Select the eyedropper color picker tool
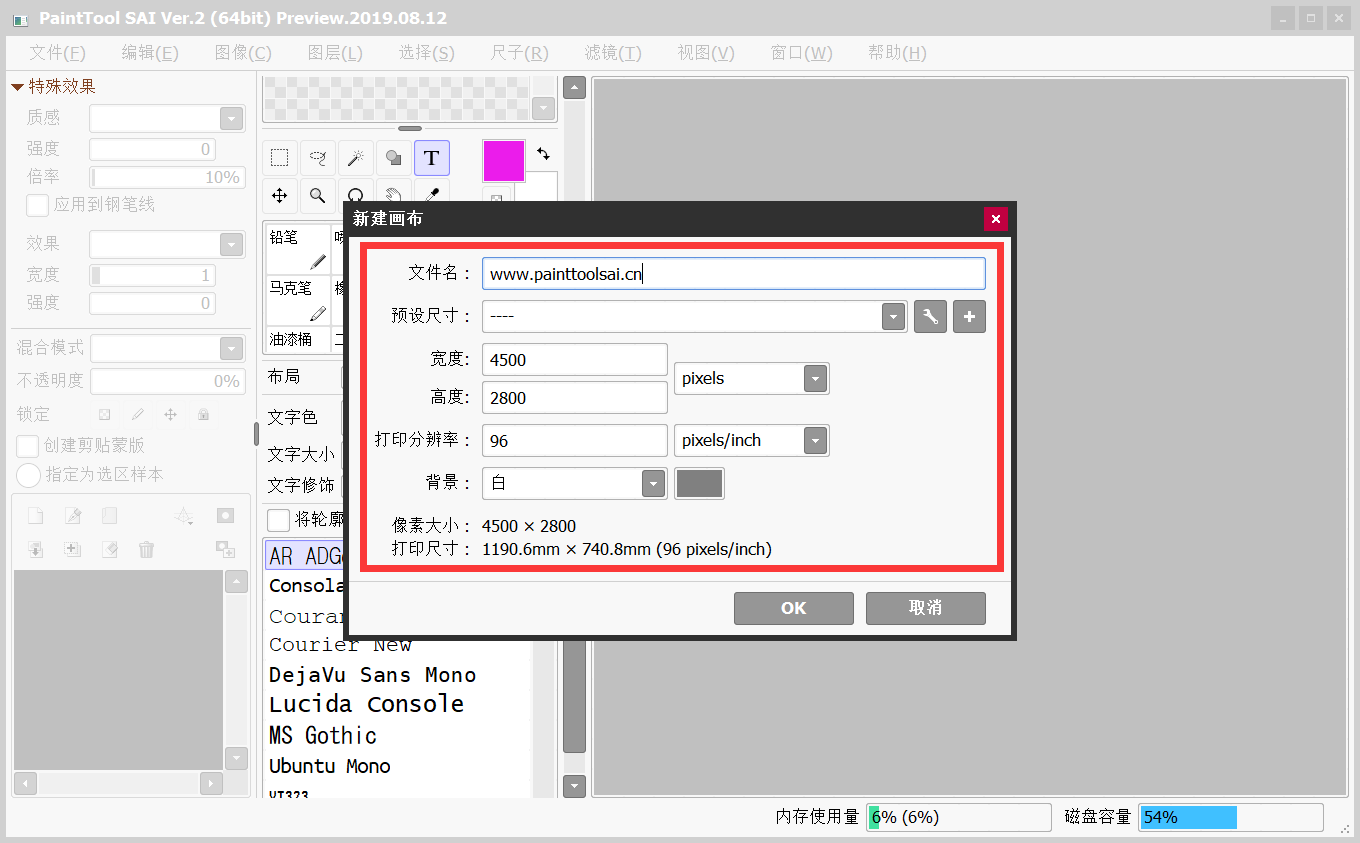Screen dimensions: 1360x843 coord(432,193)
